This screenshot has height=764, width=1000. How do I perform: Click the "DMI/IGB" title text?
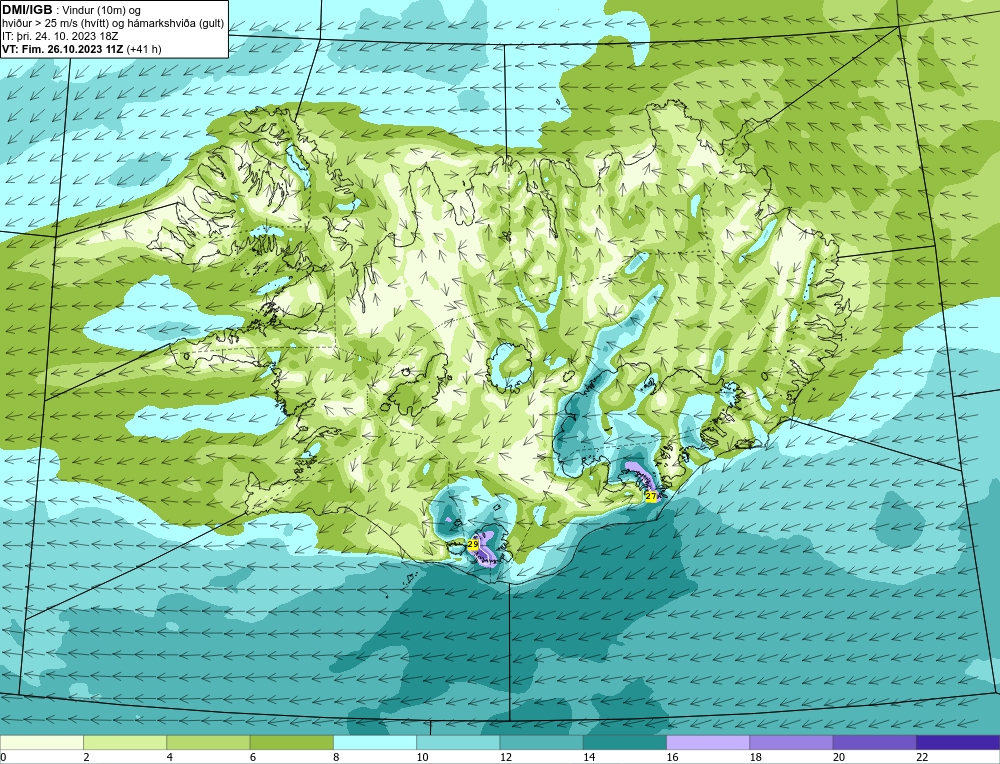(x=27, y=10)
